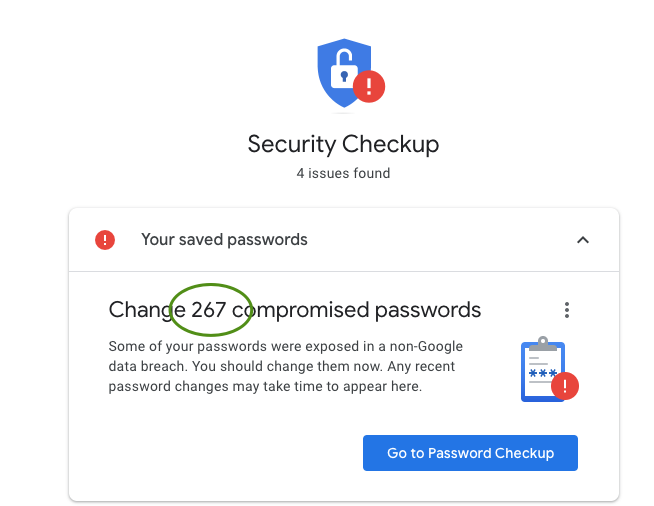Click the circled 267 number
This screenshot has width=654, height=506.
coord(209,310)
